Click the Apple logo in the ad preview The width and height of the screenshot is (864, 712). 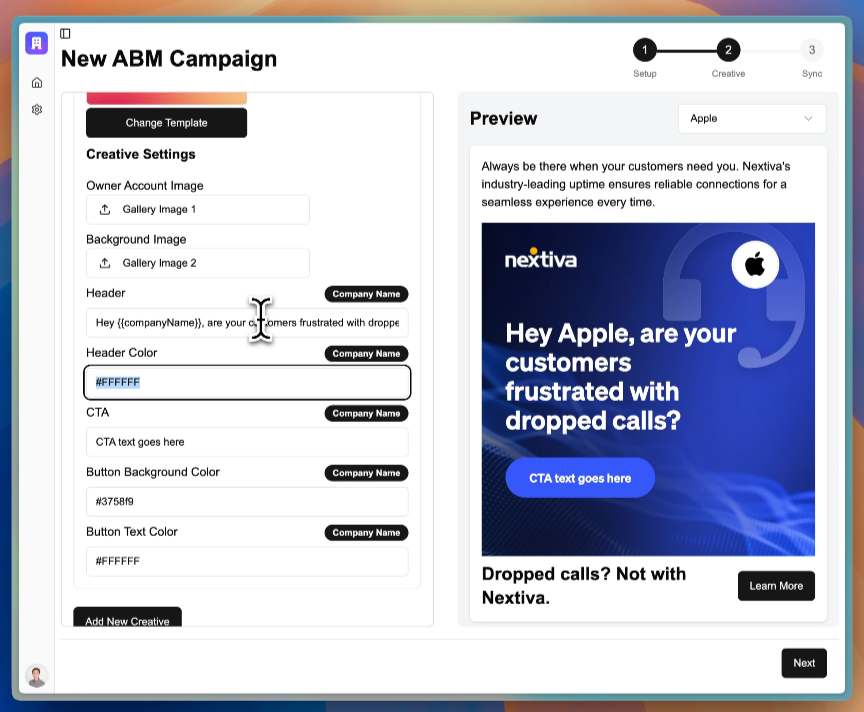[x=755, y=264]
